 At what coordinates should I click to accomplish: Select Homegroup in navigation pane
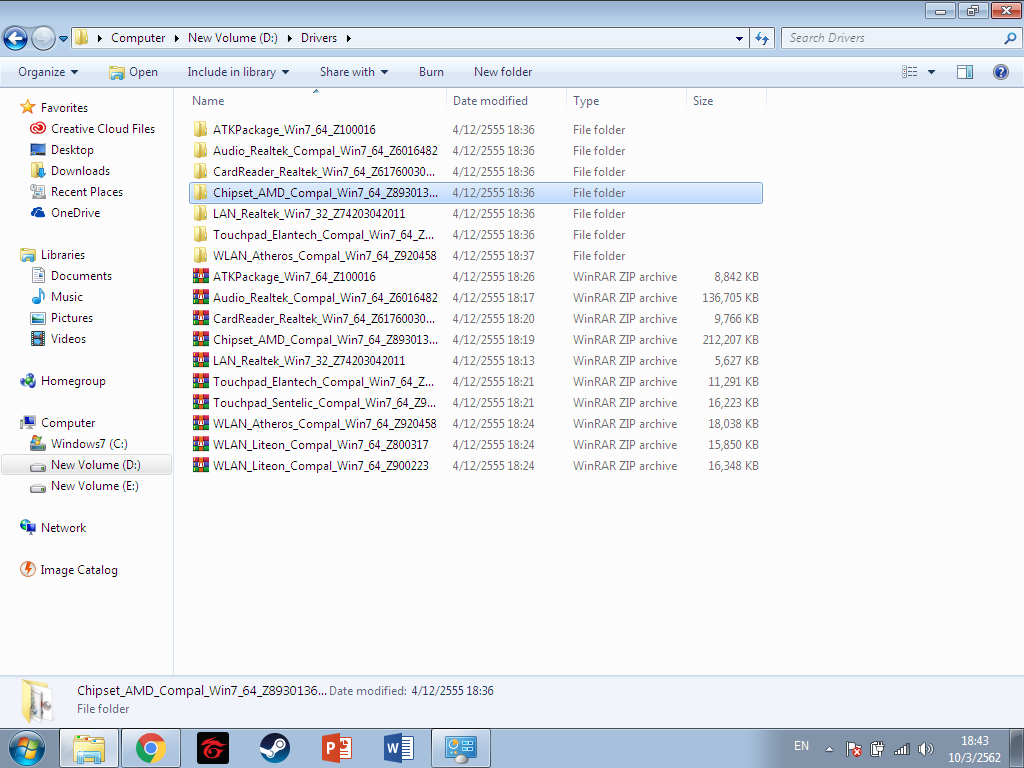pos(63,381)
